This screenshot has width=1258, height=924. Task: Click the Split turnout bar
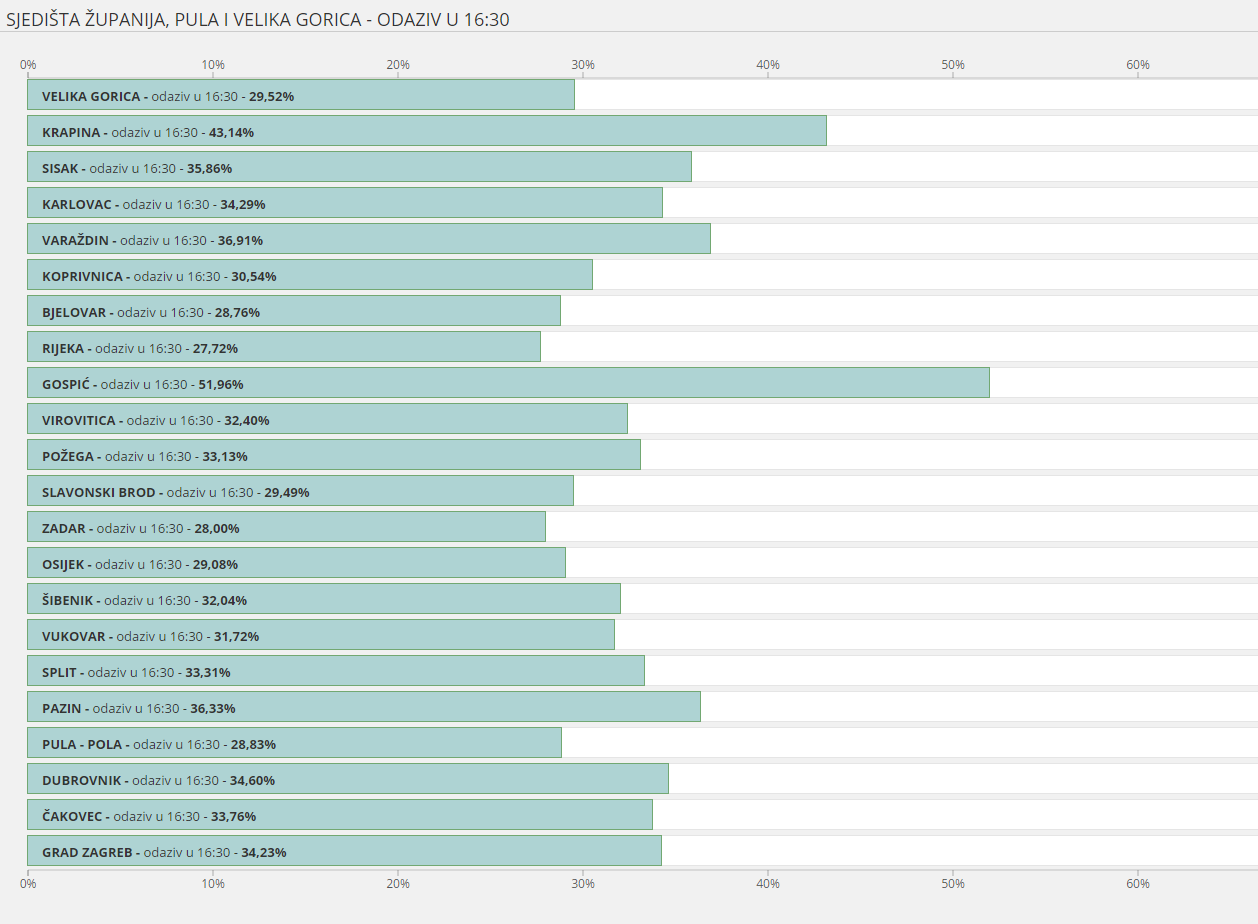[336, 671]
